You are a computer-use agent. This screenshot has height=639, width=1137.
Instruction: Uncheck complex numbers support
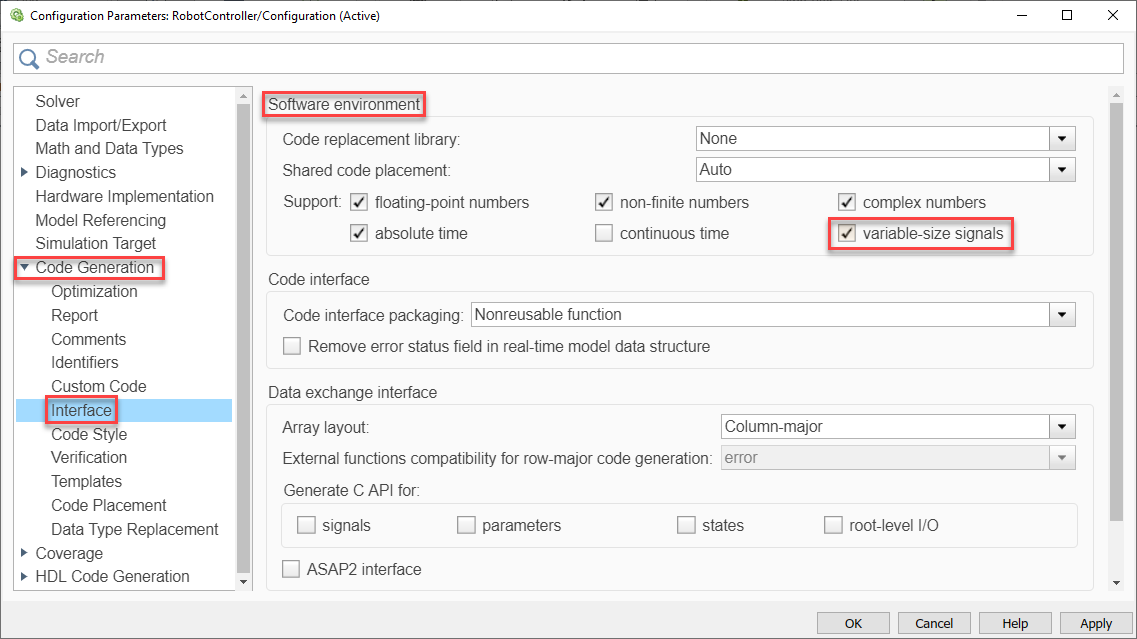click(847, 203)
